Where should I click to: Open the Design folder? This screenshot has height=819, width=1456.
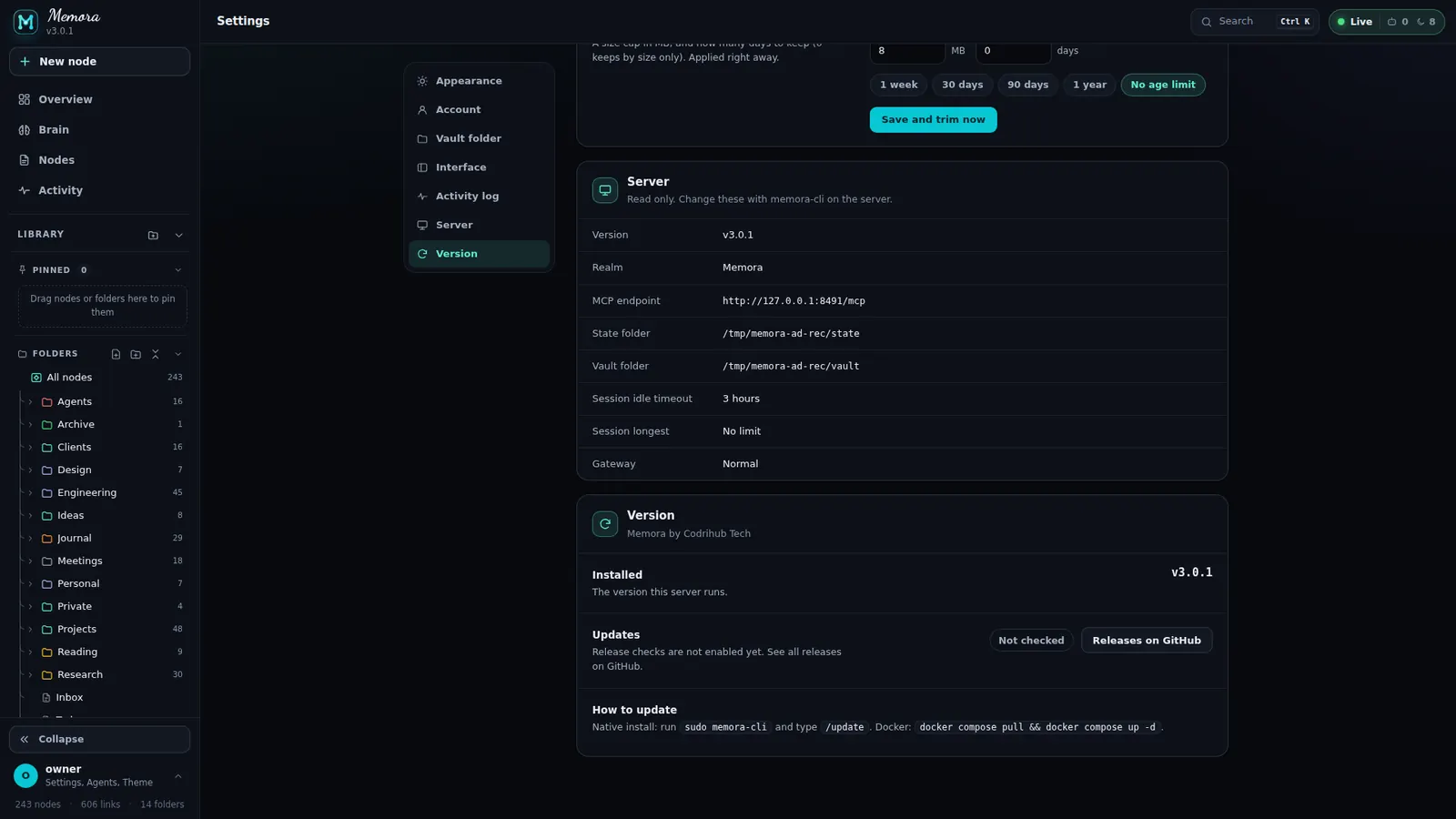pos(105,470)
